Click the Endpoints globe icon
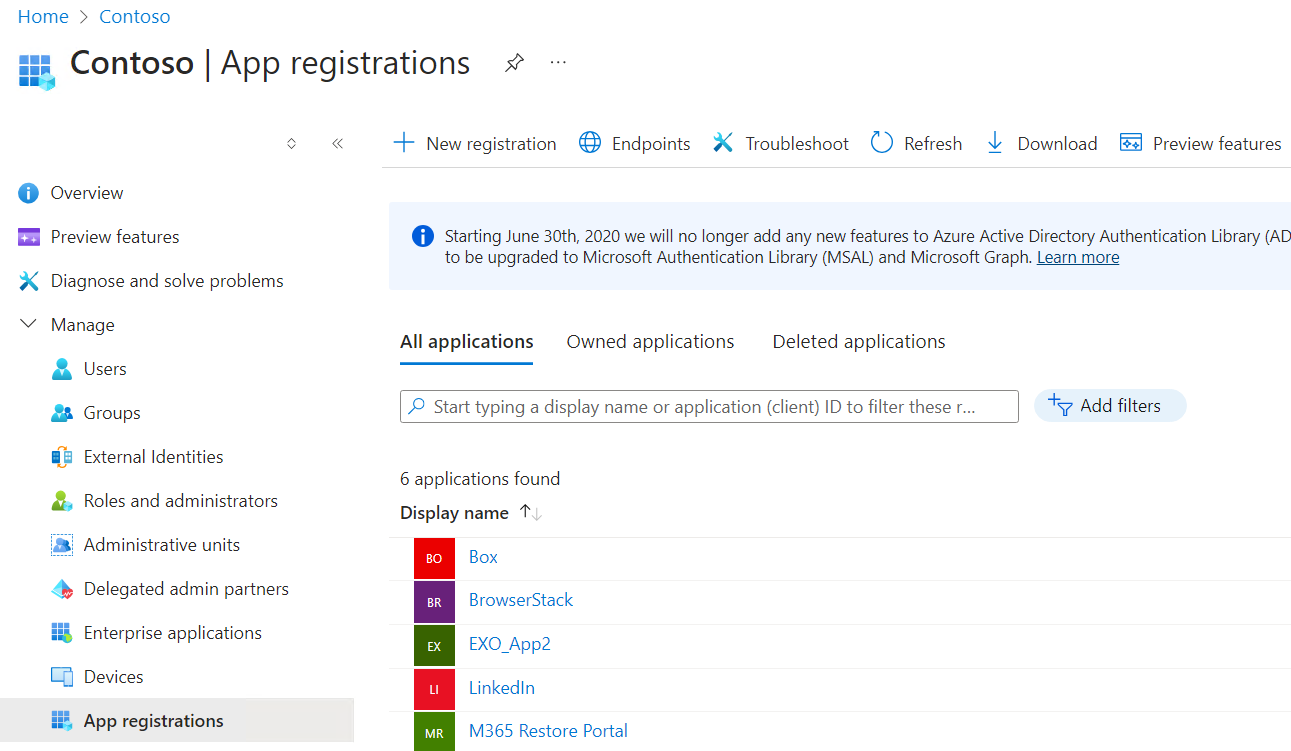This screenshot has width=1291, height=751. 590,143
